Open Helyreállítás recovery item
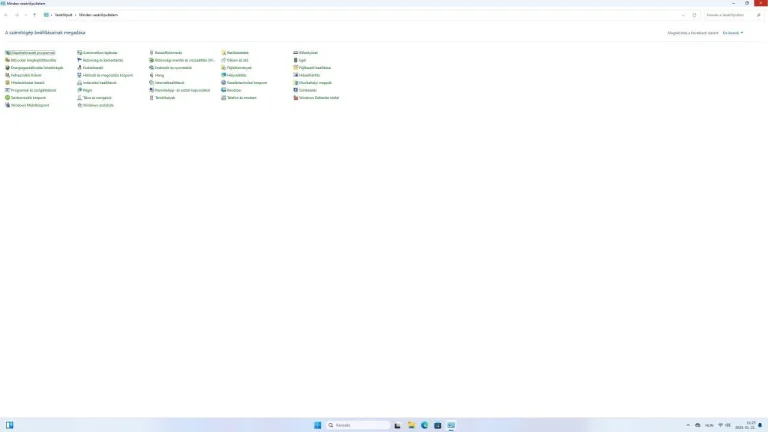768x432 pixels. pyautogui.click(x=234, y=75)
